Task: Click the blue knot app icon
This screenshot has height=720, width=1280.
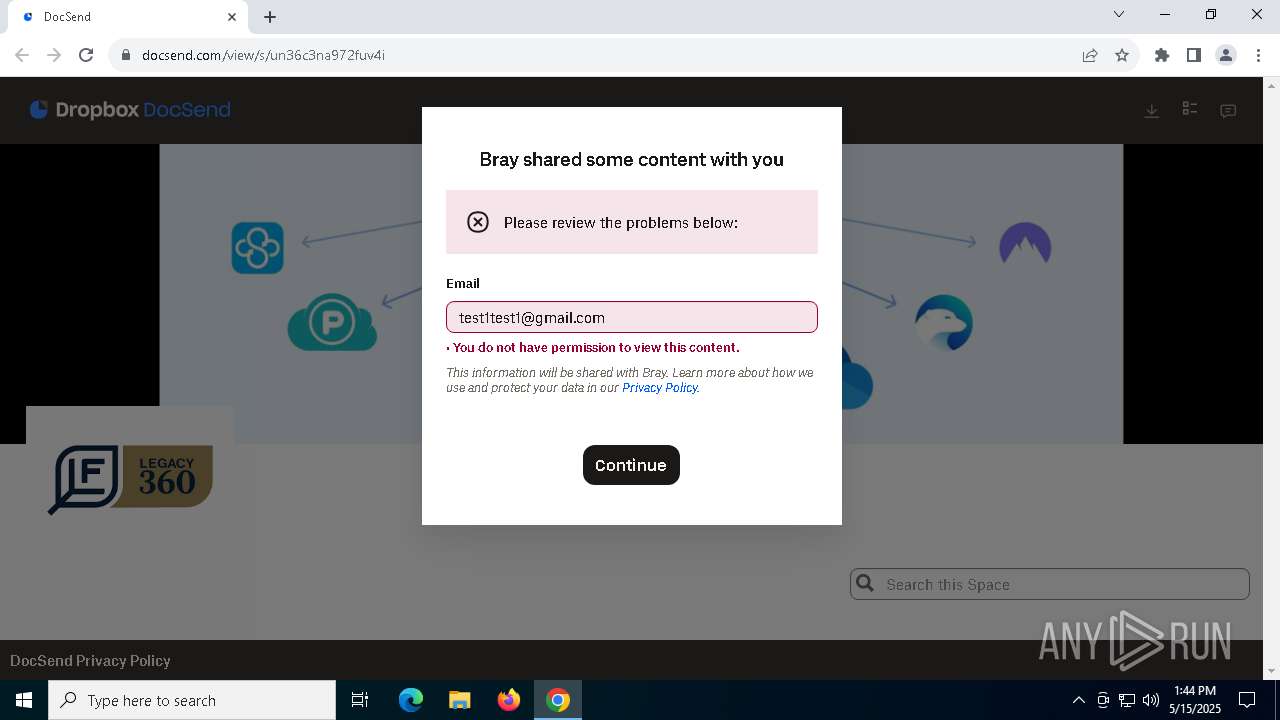Action: [258, 247]
